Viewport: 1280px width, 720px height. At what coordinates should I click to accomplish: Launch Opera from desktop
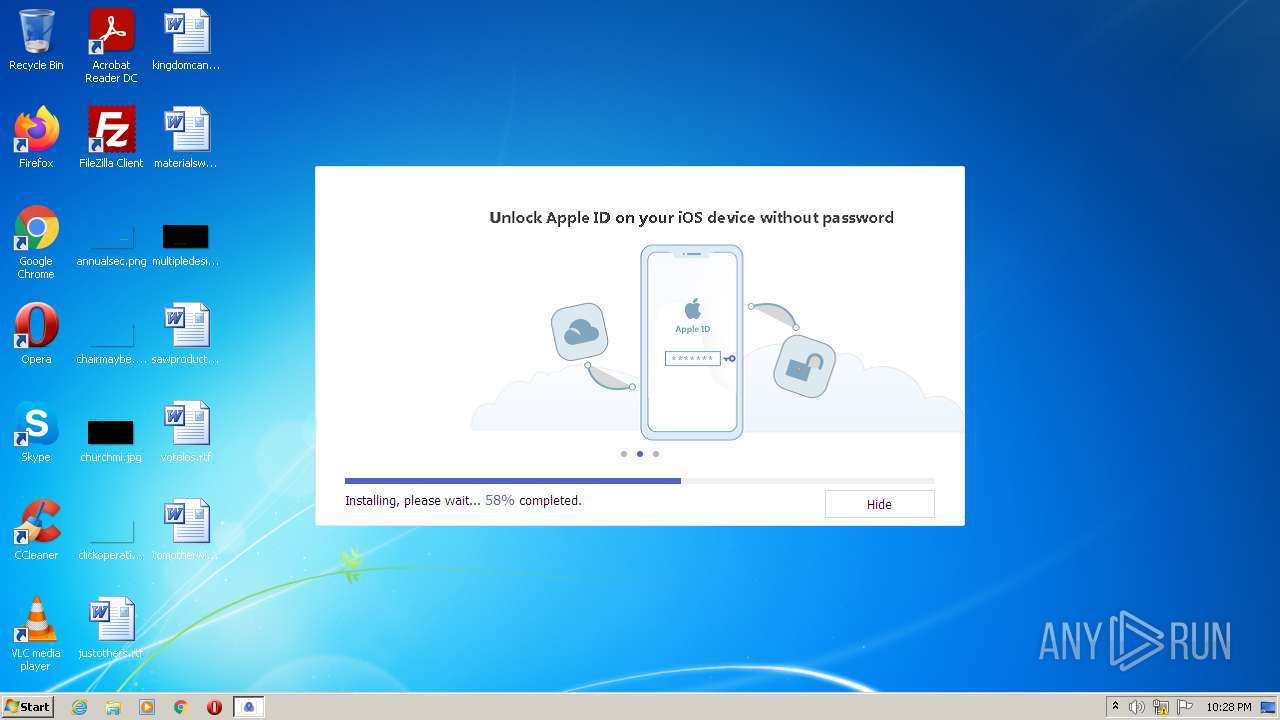[36, 333]
